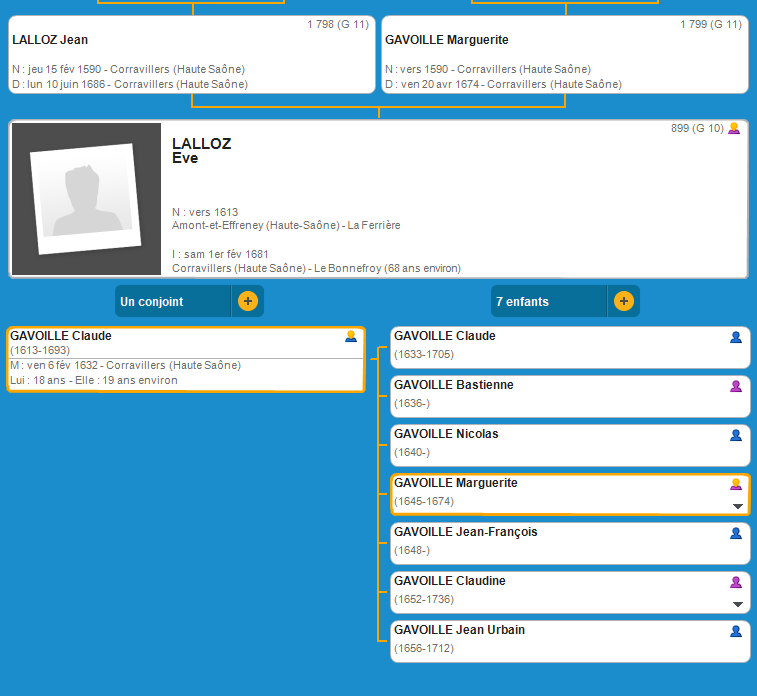Click Eve LALLOZ's placeholder profile photo
This screenshot has width=757, height=696.
pos(86,199)
